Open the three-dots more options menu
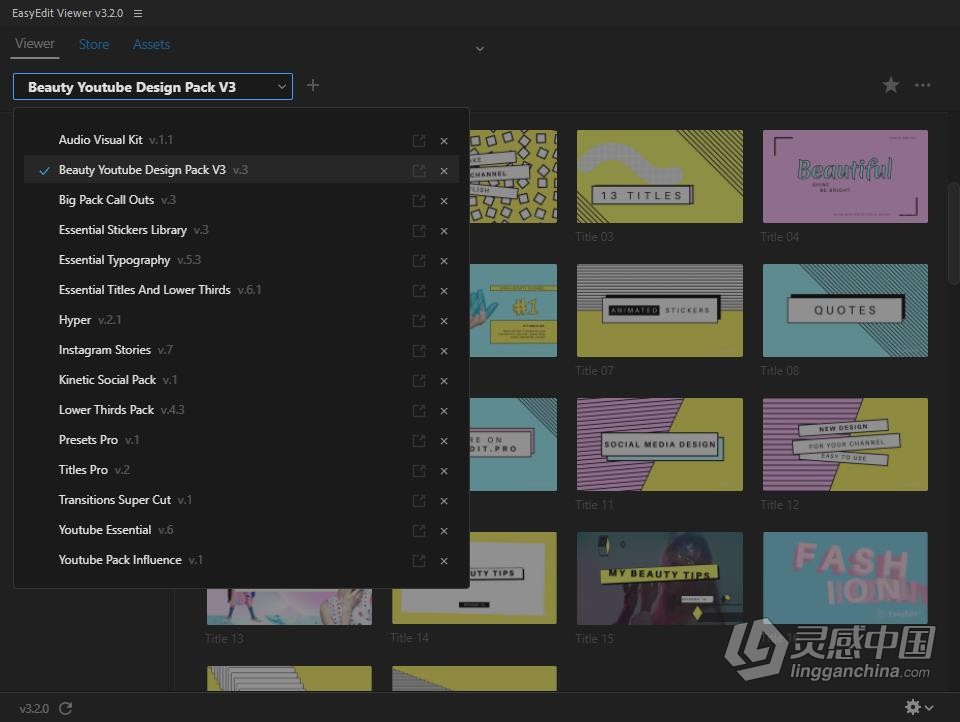Image resolution: width=960 pixels, height=722 pixels. pos(923,85)
